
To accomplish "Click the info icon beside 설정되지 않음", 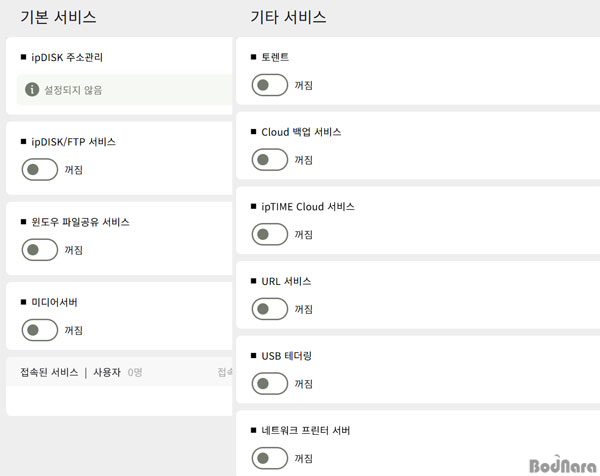I will coord(31,90).
